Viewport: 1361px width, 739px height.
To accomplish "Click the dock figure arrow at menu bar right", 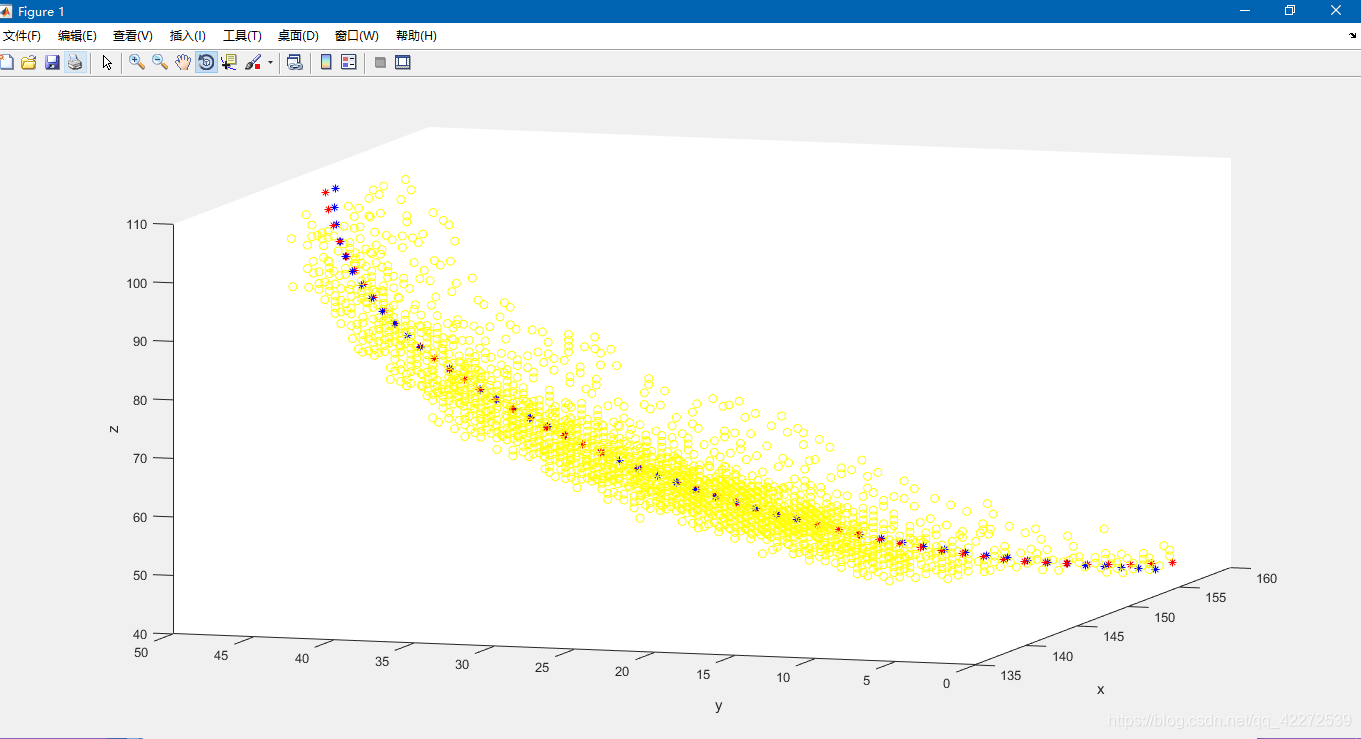I will (1352, 34).
